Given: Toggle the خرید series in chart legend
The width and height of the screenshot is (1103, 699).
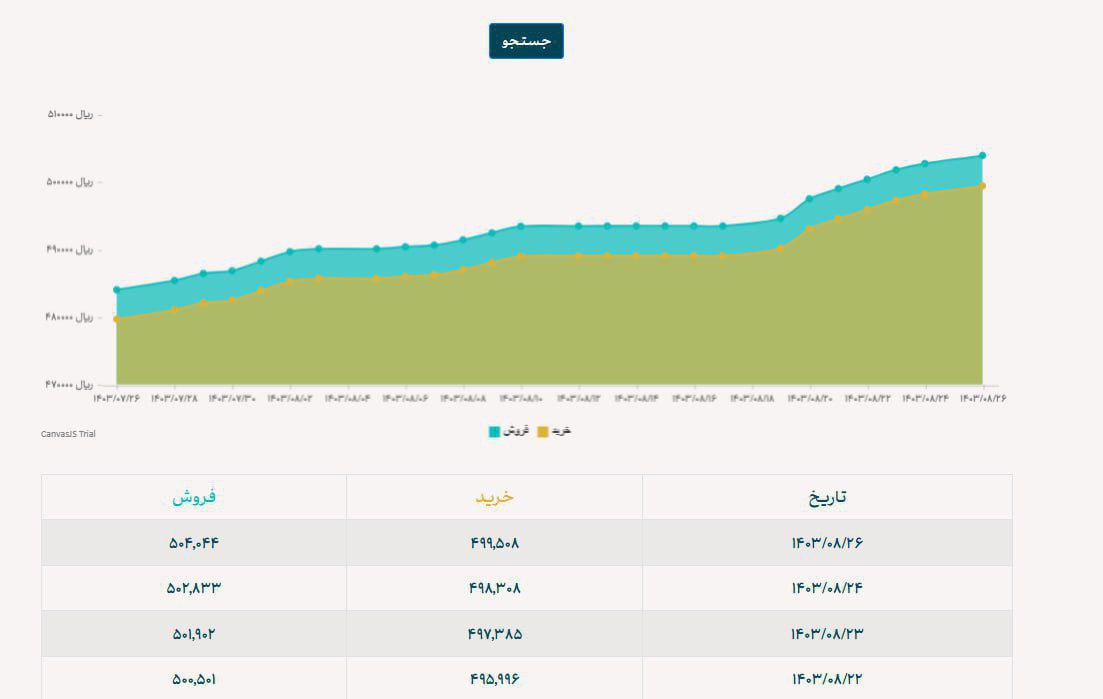Looking at the screenshot, I should point(554,431).
